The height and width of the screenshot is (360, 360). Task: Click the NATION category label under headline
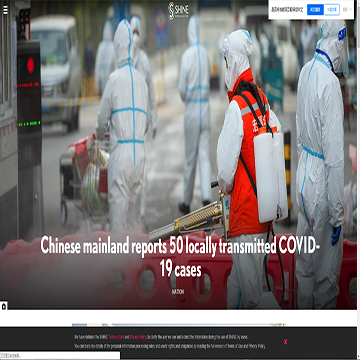click(x=178, y=291)
